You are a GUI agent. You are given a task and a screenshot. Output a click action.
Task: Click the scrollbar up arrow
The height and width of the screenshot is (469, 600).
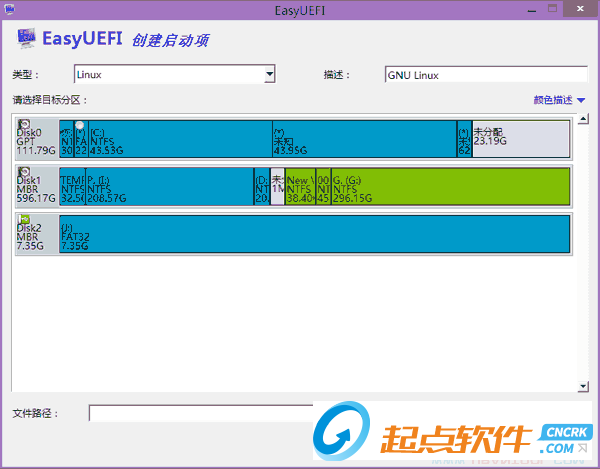583,119
